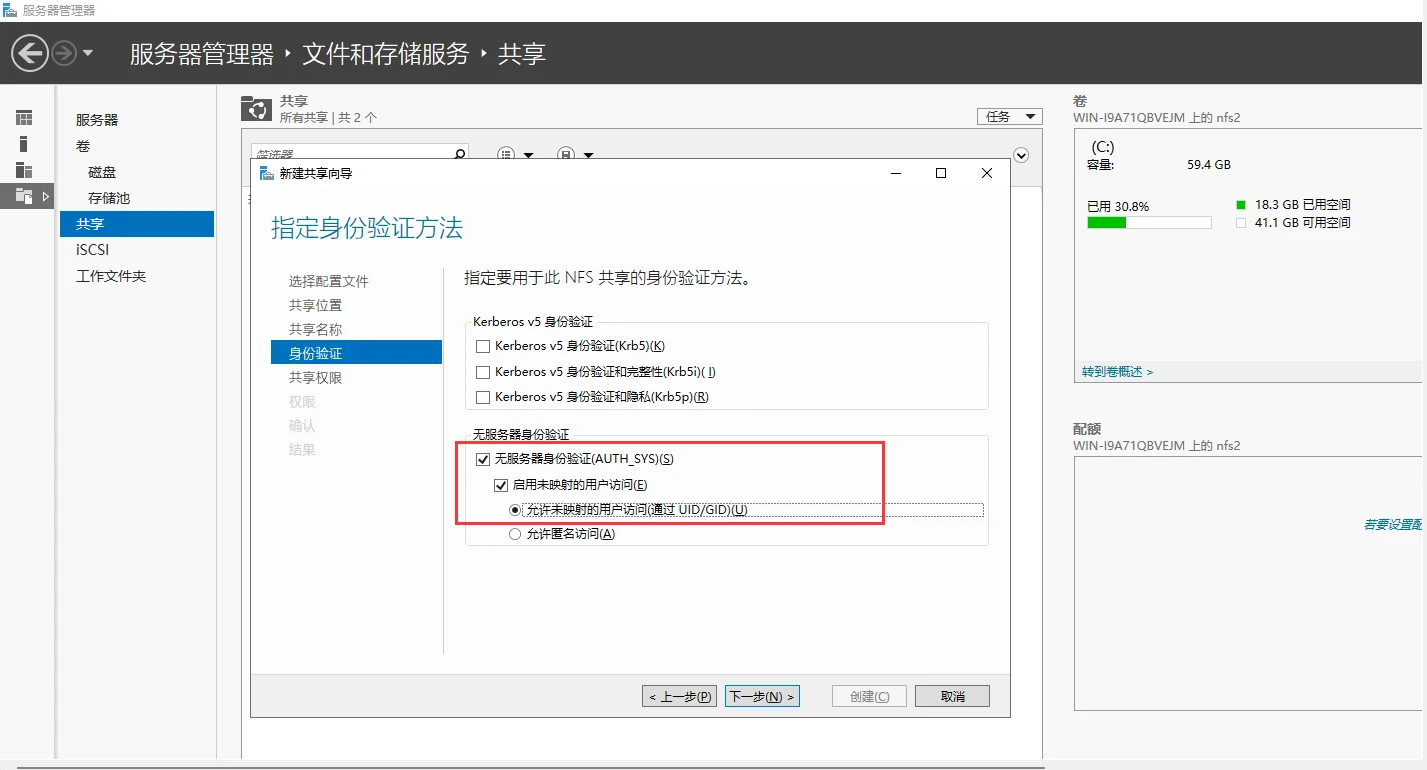Go to wizard step 身份验证
This screenshot has width=1427, height=770.
tap(356, 353)
